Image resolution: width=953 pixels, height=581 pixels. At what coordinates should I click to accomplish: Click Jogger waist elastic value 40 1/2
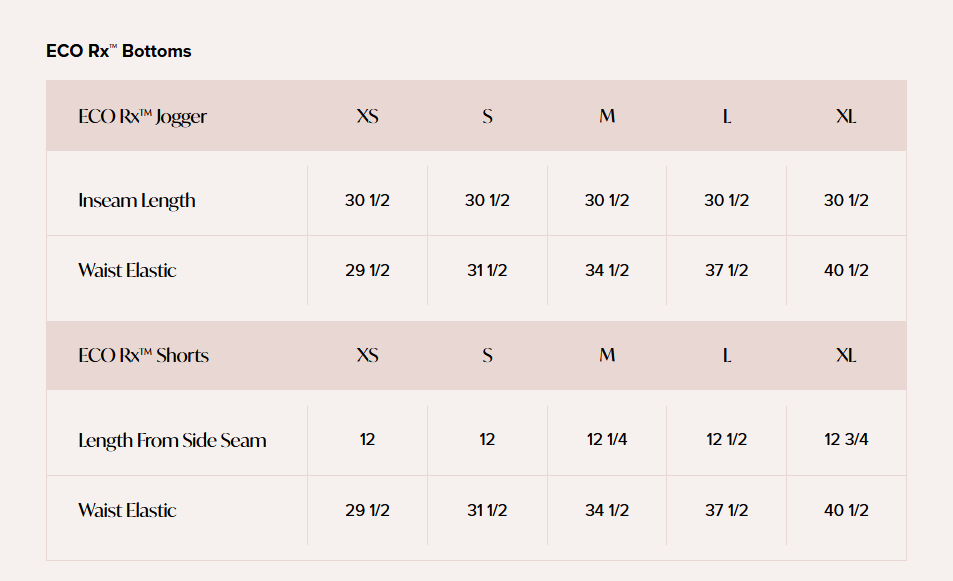[846, 270]
